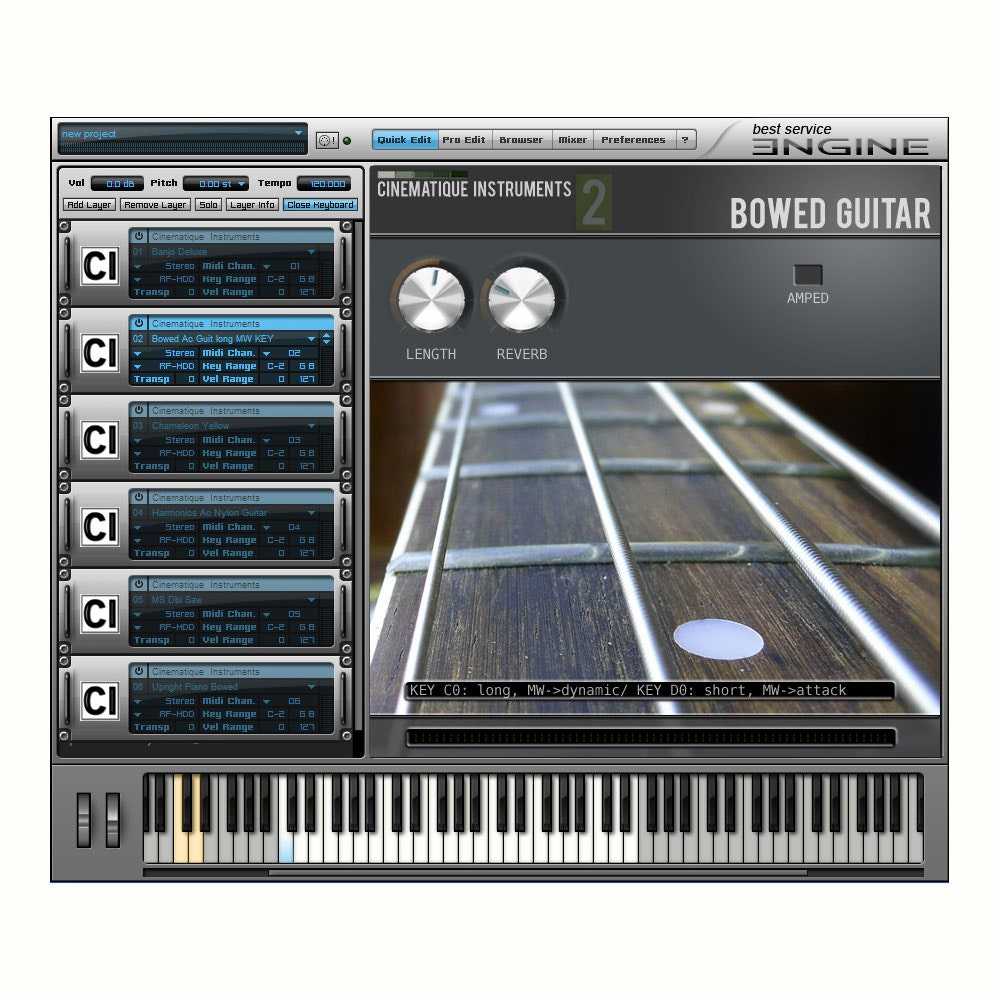Screen dimensions: 1000x1000
Task: Open the question mark help tab
Action: click(684, 140)
